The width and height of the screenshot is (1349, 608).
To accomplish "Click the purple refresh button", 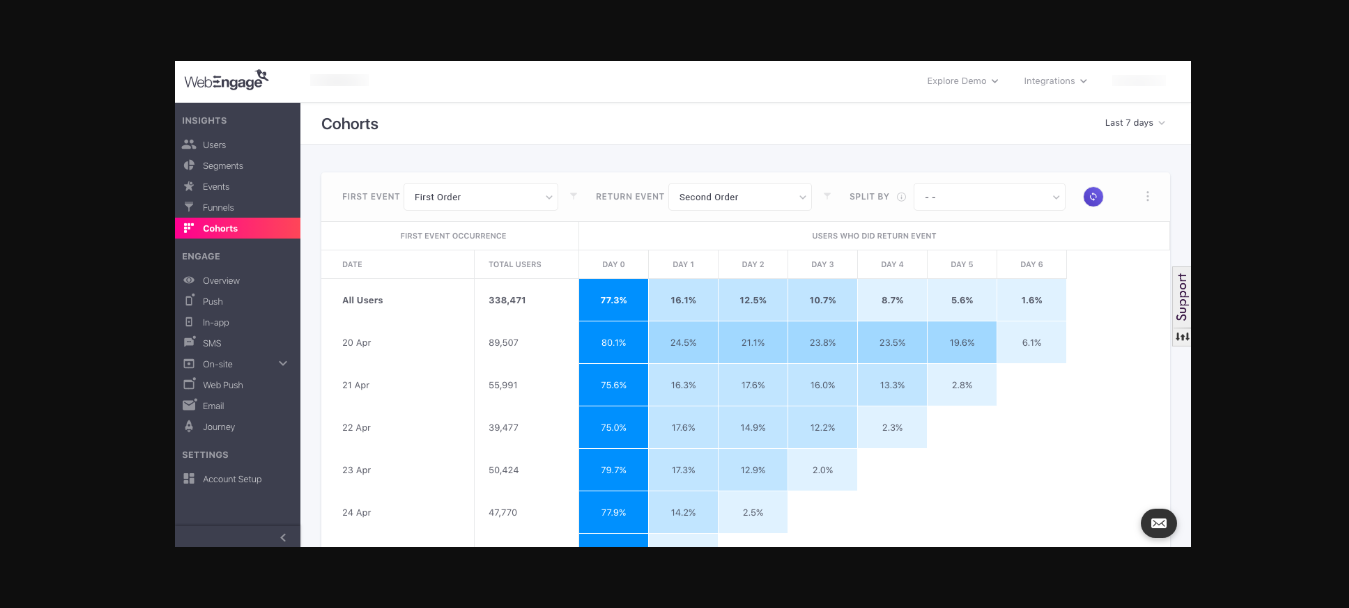I will (x=1093, y=197).
